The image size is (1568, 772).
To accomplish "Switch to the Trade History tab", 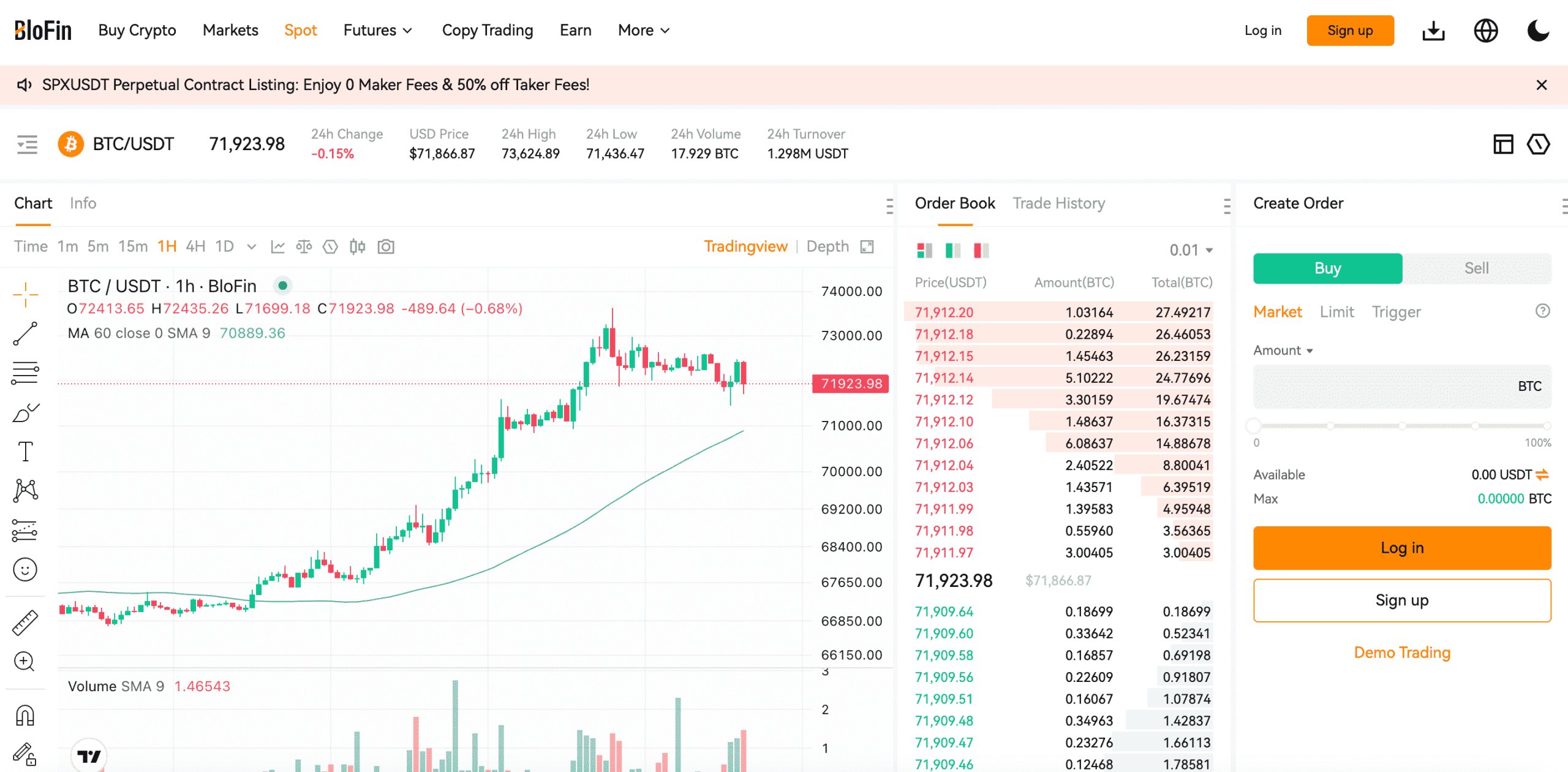I will (x=1058, y=203).
